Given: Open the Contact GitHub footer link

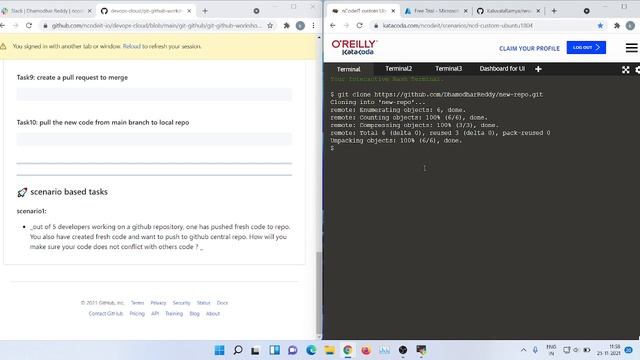Looking at the screenshot, I should tap(106, 313).
